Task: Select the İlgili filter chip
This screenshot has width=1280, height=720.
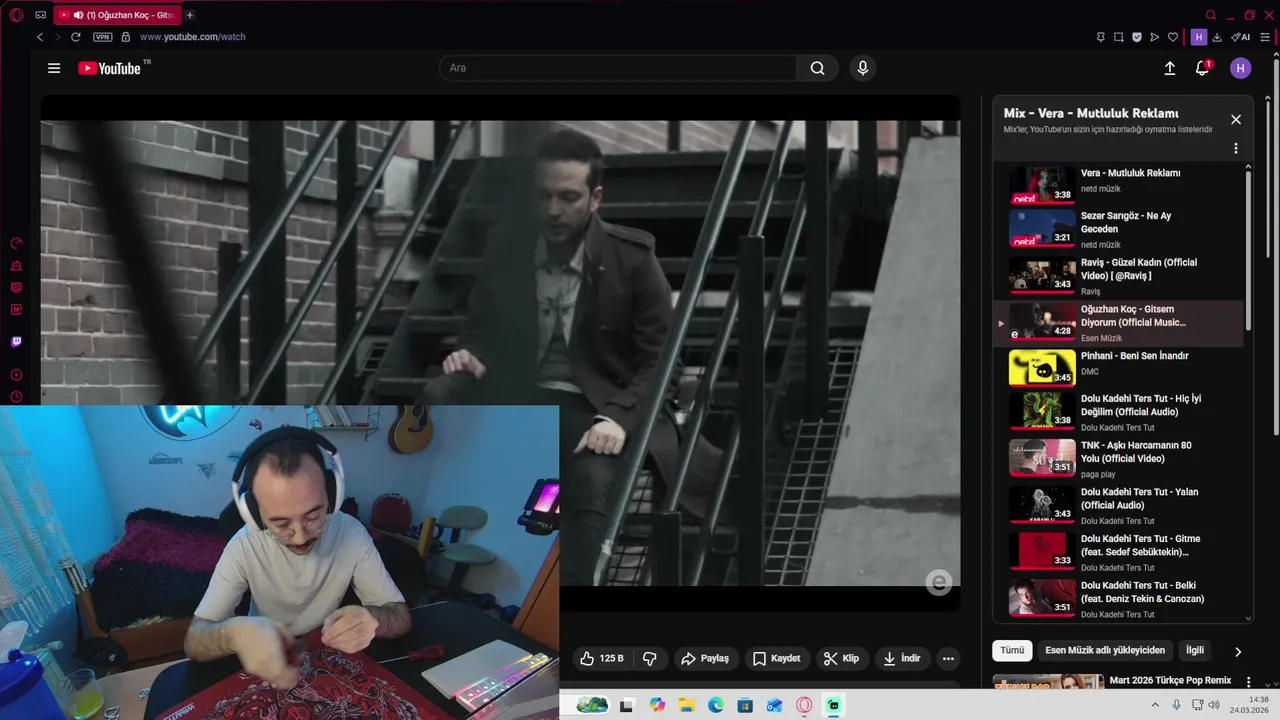Action: coord(1195,650)
